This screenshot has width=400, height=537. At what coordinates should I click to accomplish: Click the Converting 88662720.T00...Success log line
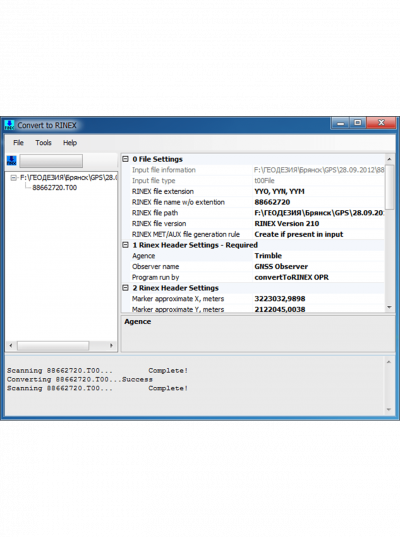click(79, 379)
